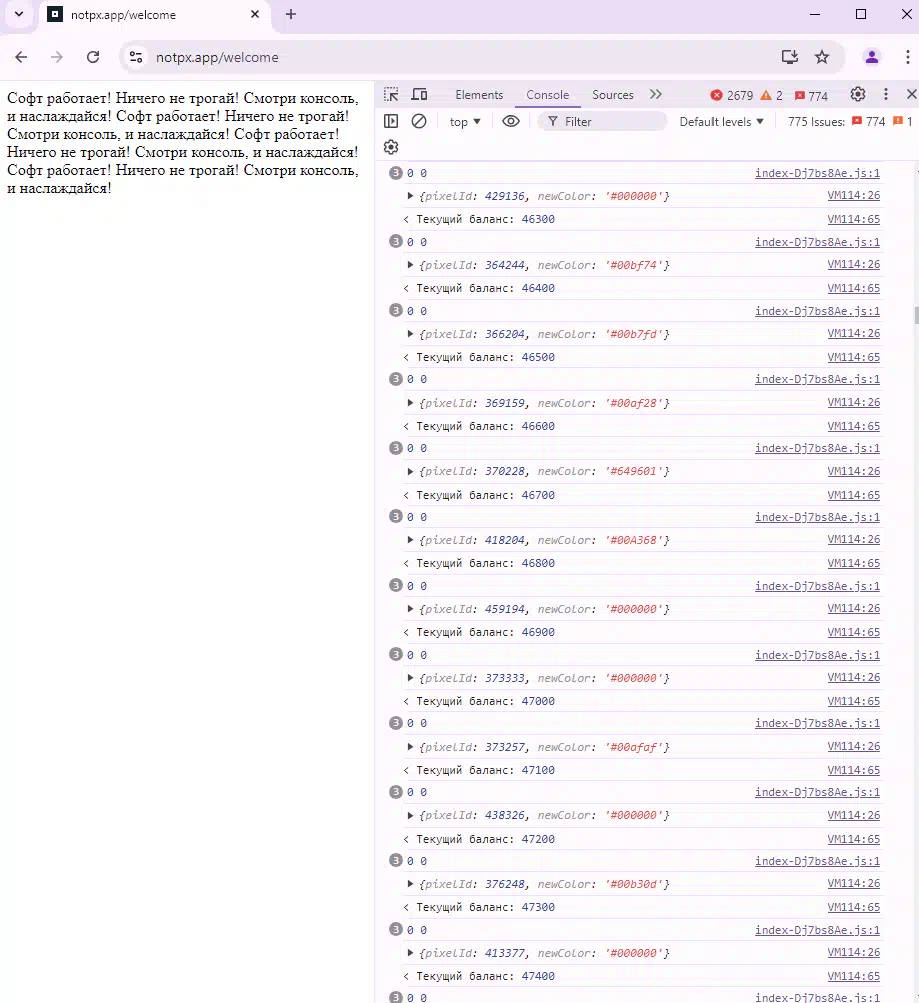Open the Default levels dropdown

pyautogui.click(x=721, y=122)
